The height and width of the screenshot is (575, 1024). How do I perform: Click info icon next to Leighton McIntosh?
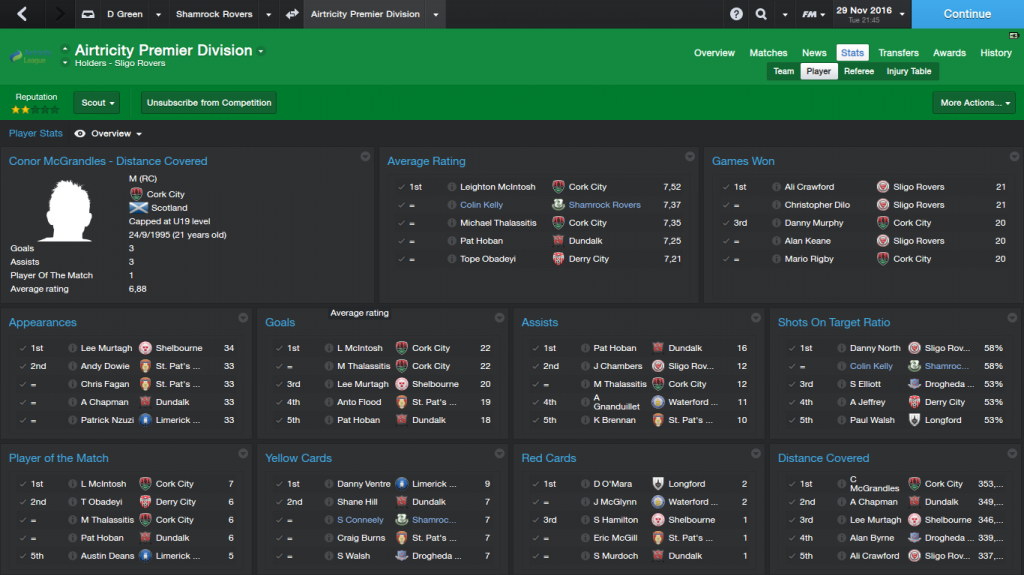click(451, 187)
